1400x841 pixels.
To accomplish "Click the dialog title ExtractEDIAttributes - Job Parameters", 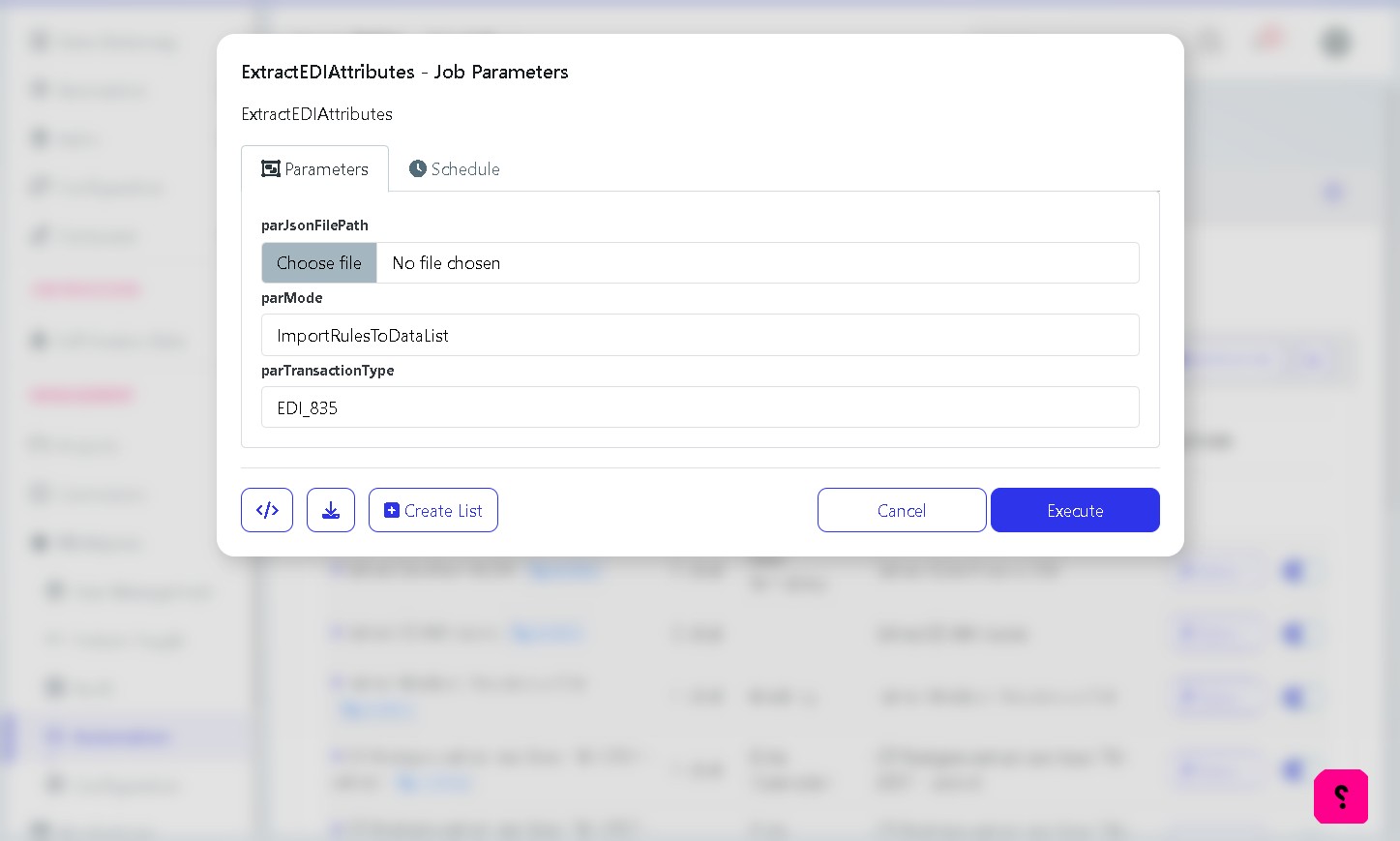I will pos(404,72).
